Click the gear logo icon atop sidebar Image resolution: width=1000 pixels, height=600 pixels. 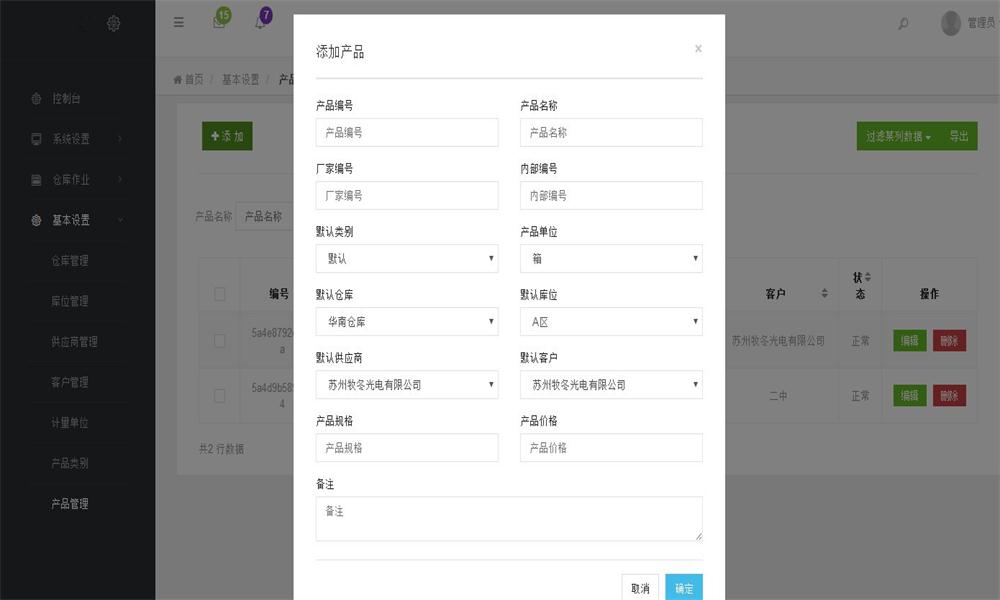114,23
